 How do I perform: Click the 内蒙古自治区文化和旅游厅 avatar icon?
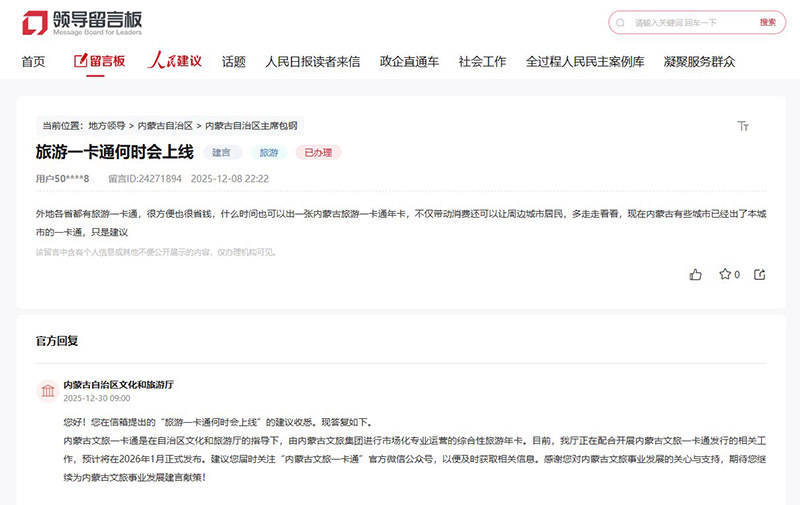[x=47, y=390]
